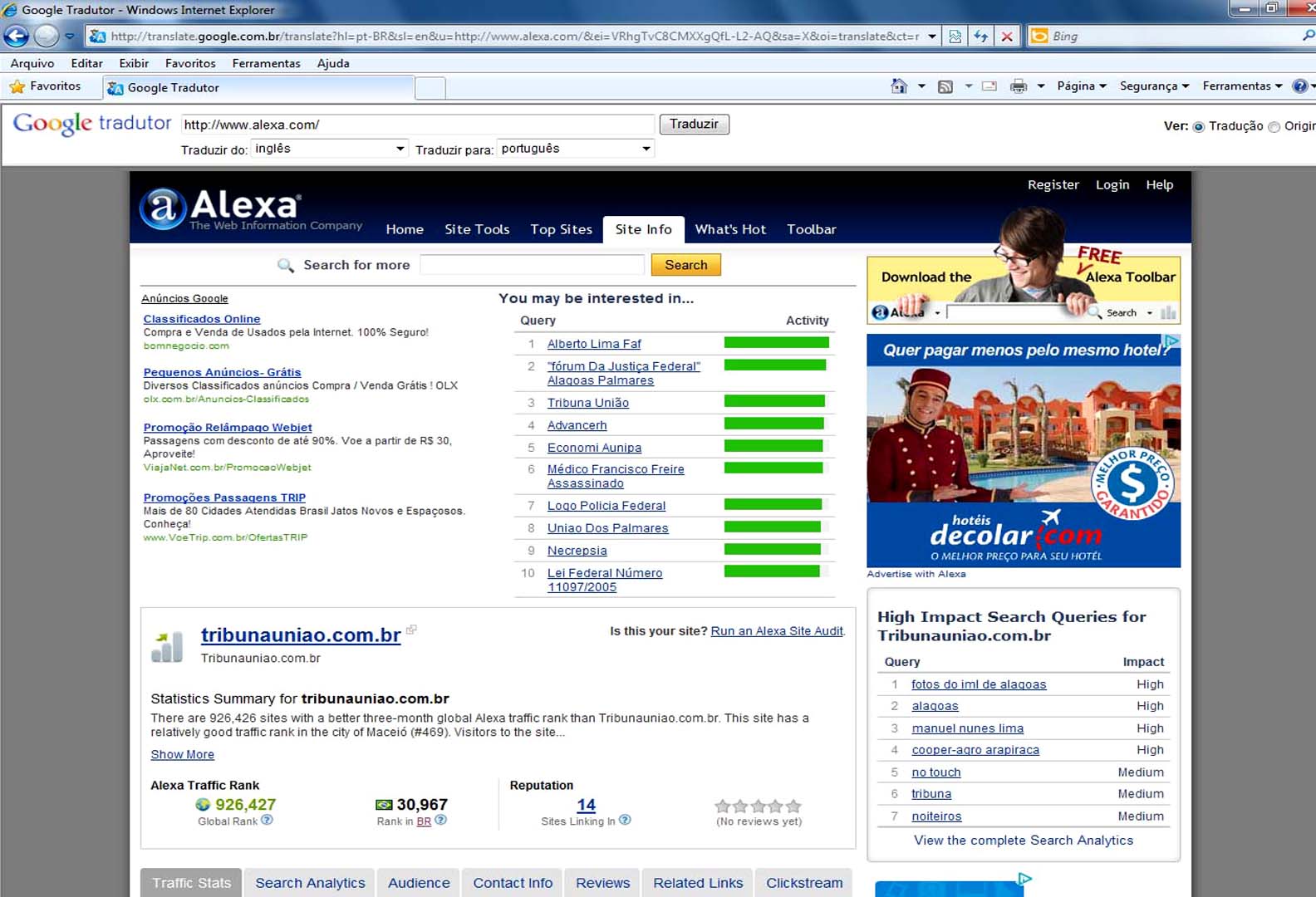
Task: Switch to the Clickstream tab
Action: (x=804, y=883)
